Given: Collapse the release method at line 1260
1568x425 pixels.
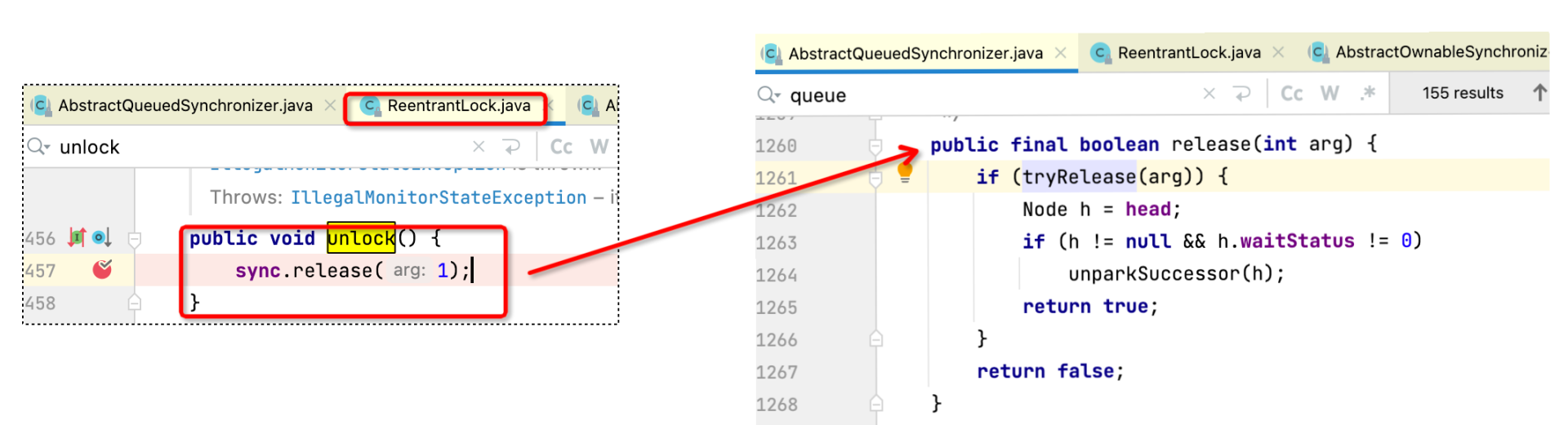Looking at the screenshot, I should tap(875, 146).
